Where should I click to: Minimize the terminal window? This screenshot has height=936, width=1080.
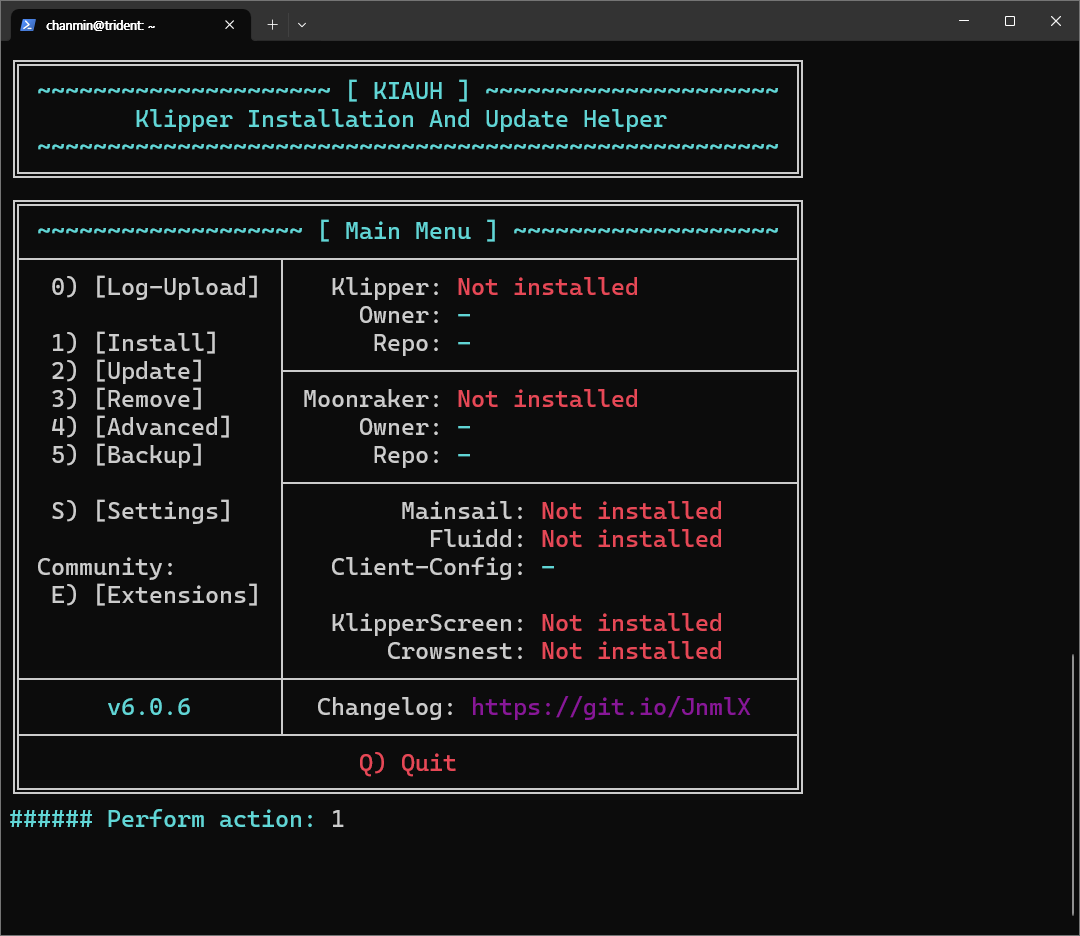click(x=964, y=21)
